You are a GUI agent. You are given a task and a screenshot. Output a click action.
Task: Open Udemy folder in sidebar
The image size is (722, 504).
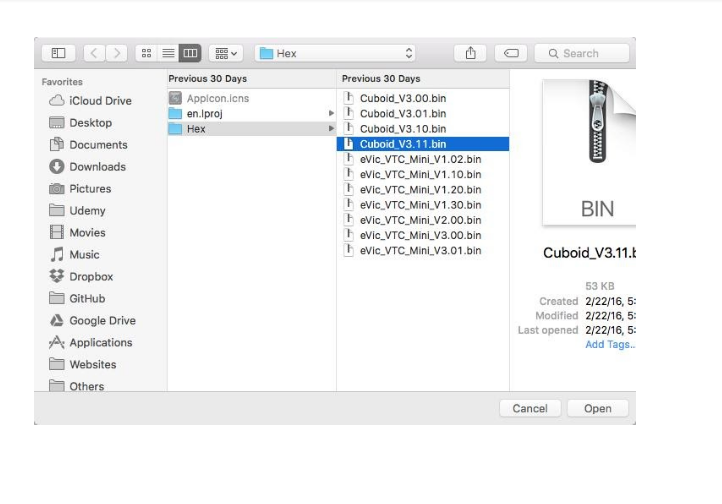tap(77, 211)
